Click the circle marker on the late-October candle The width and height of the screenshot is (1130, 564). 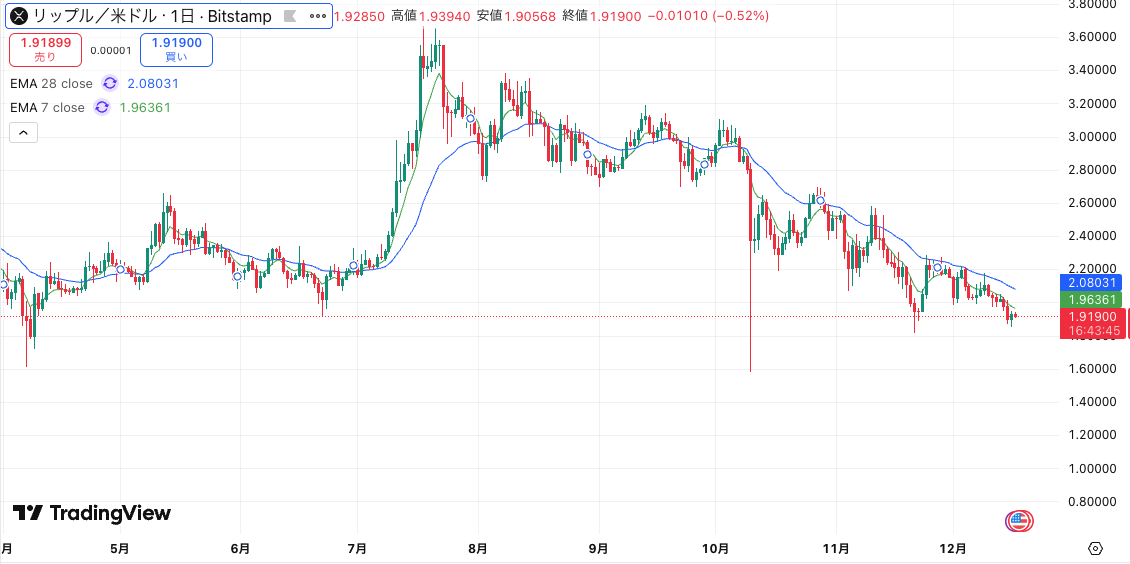tap(820, 201)
